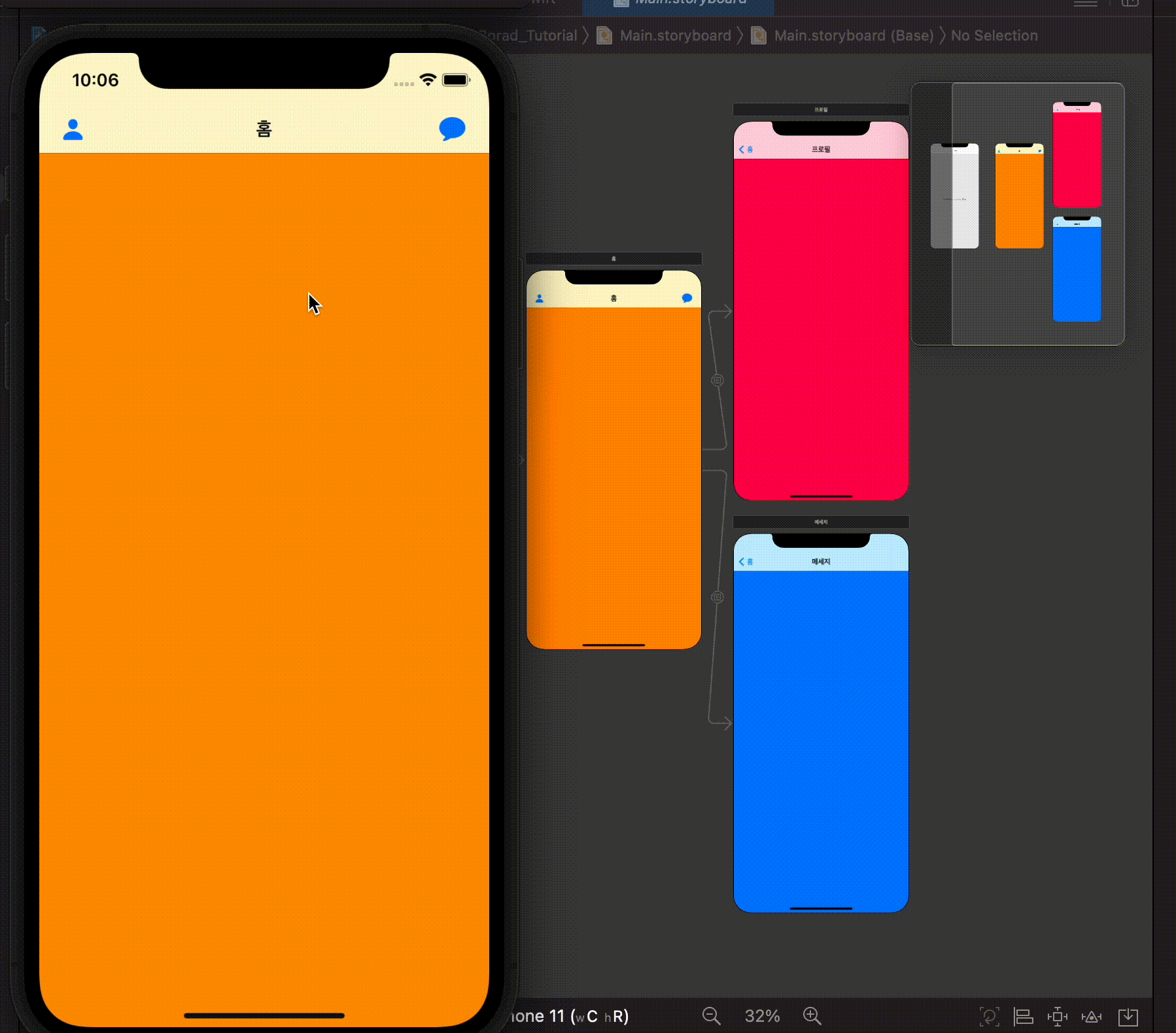1176x1033 pixels.
Task: Click the blue scene thumbnail in the minimap
Action: point(1077,269)
